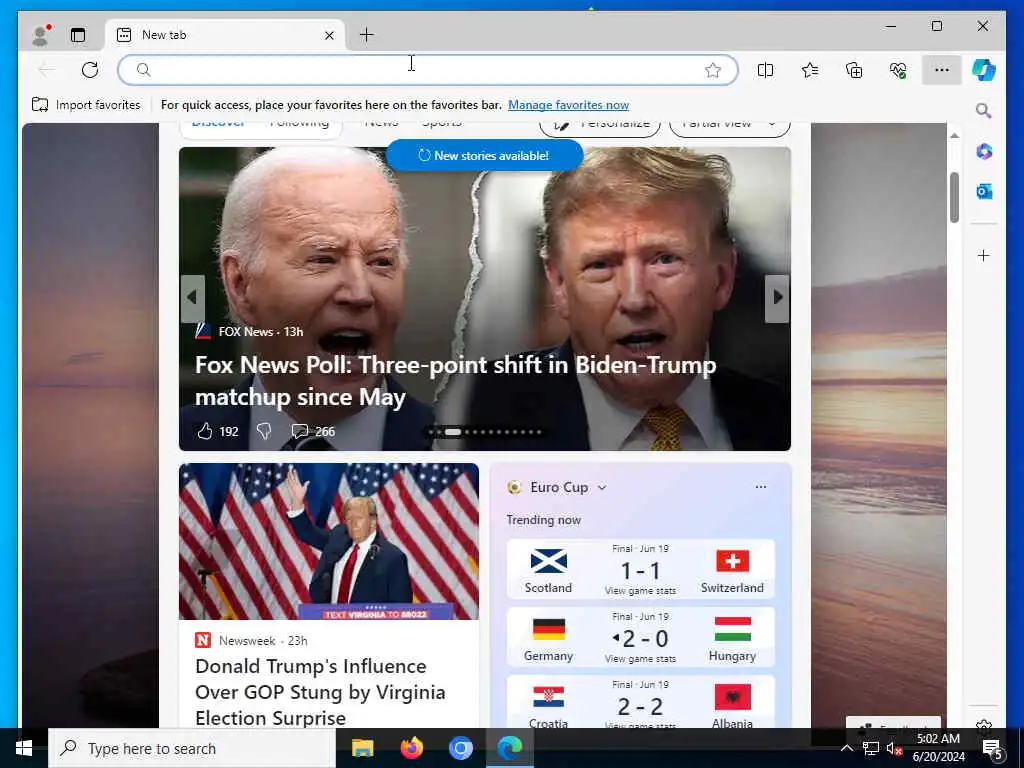
Task: Launch Chrome from taskbar
Action: pos(460,748)
